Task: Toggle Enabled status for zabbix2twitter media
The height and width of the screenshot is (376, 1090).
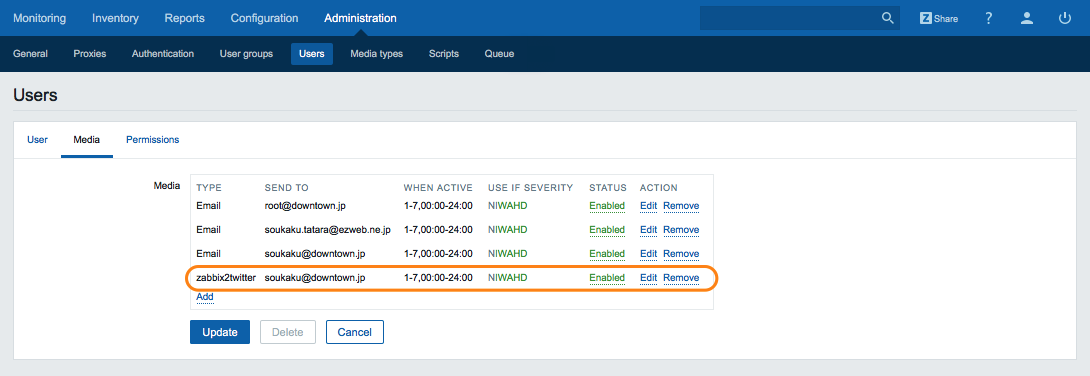Action: (607, 277)
